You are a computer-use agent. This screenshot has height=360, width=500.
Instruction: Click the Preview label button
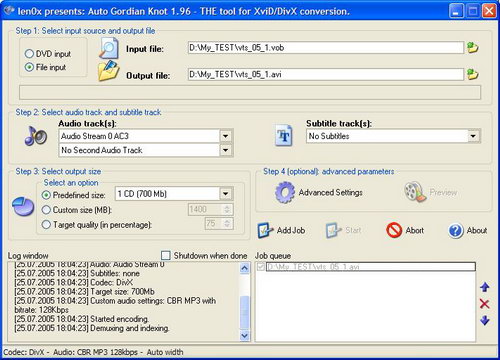[443, 192]
